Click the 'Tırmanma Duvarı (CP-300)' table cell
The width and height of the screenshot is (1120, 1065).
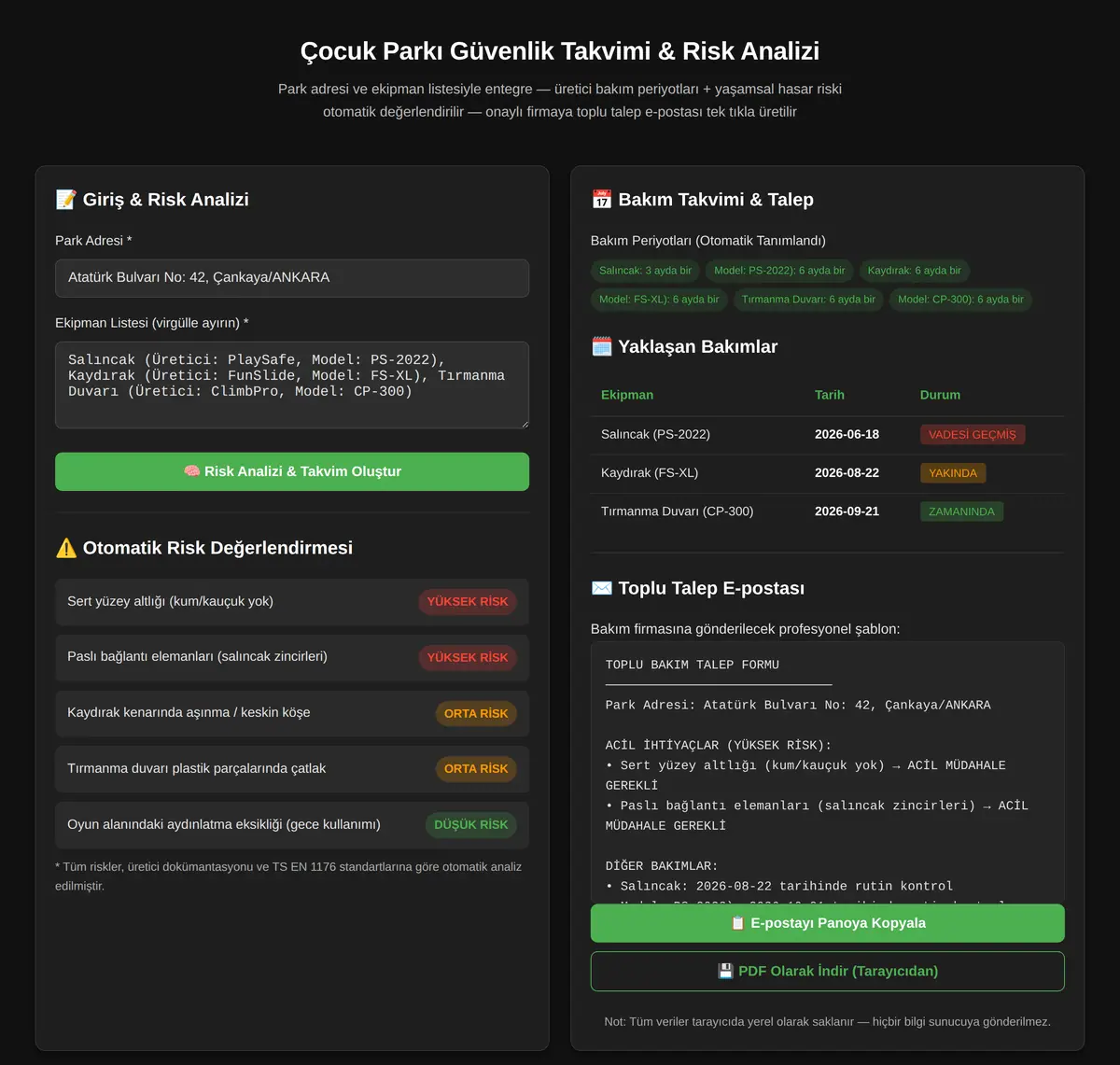pos(677,511)
